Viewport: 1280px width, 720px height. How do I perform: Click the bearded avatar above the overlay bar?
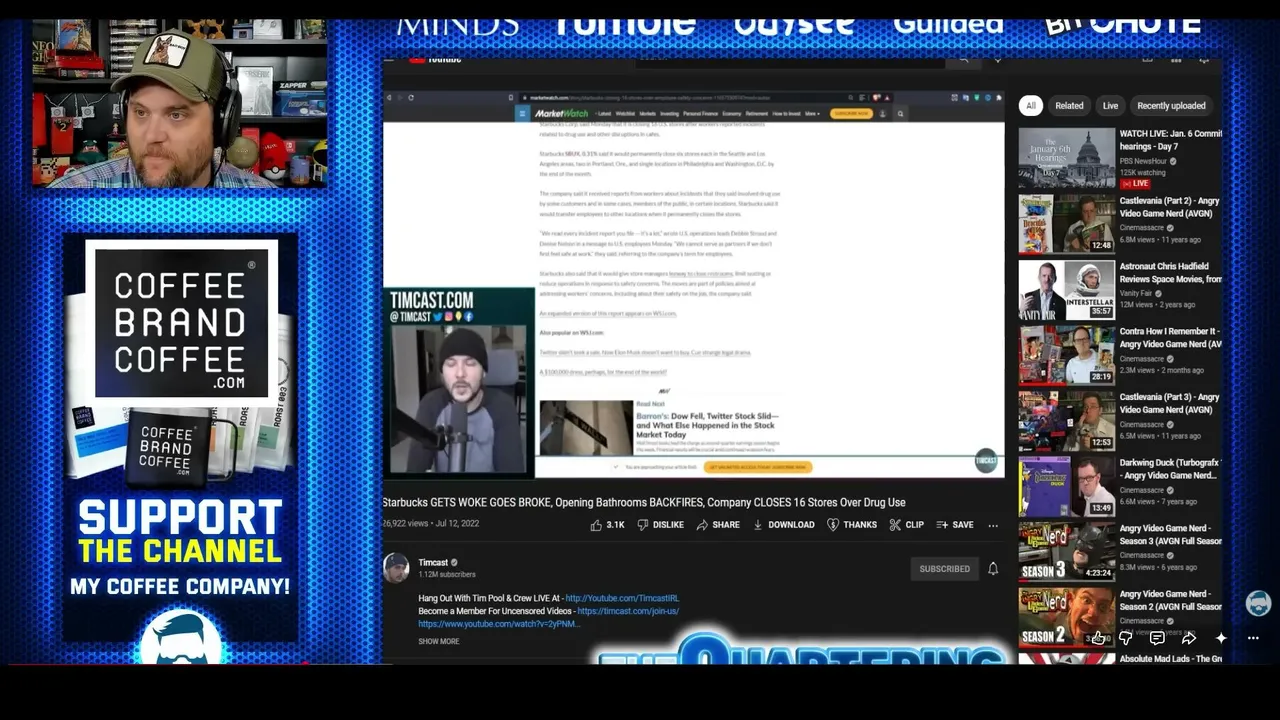click(1258, 603)
